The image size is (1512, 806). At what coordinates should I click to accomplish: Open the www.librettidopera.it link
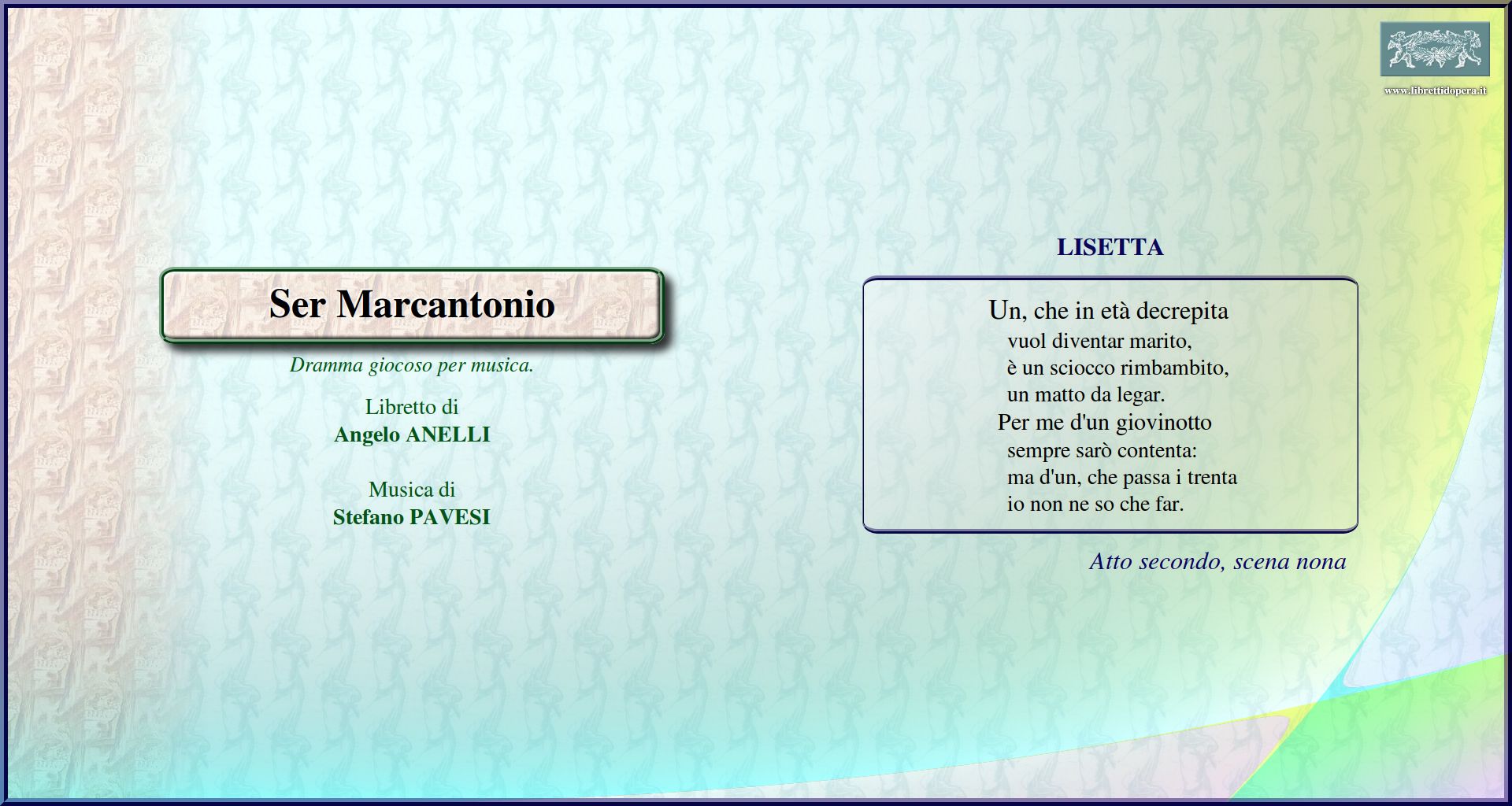pos(1435,91)
